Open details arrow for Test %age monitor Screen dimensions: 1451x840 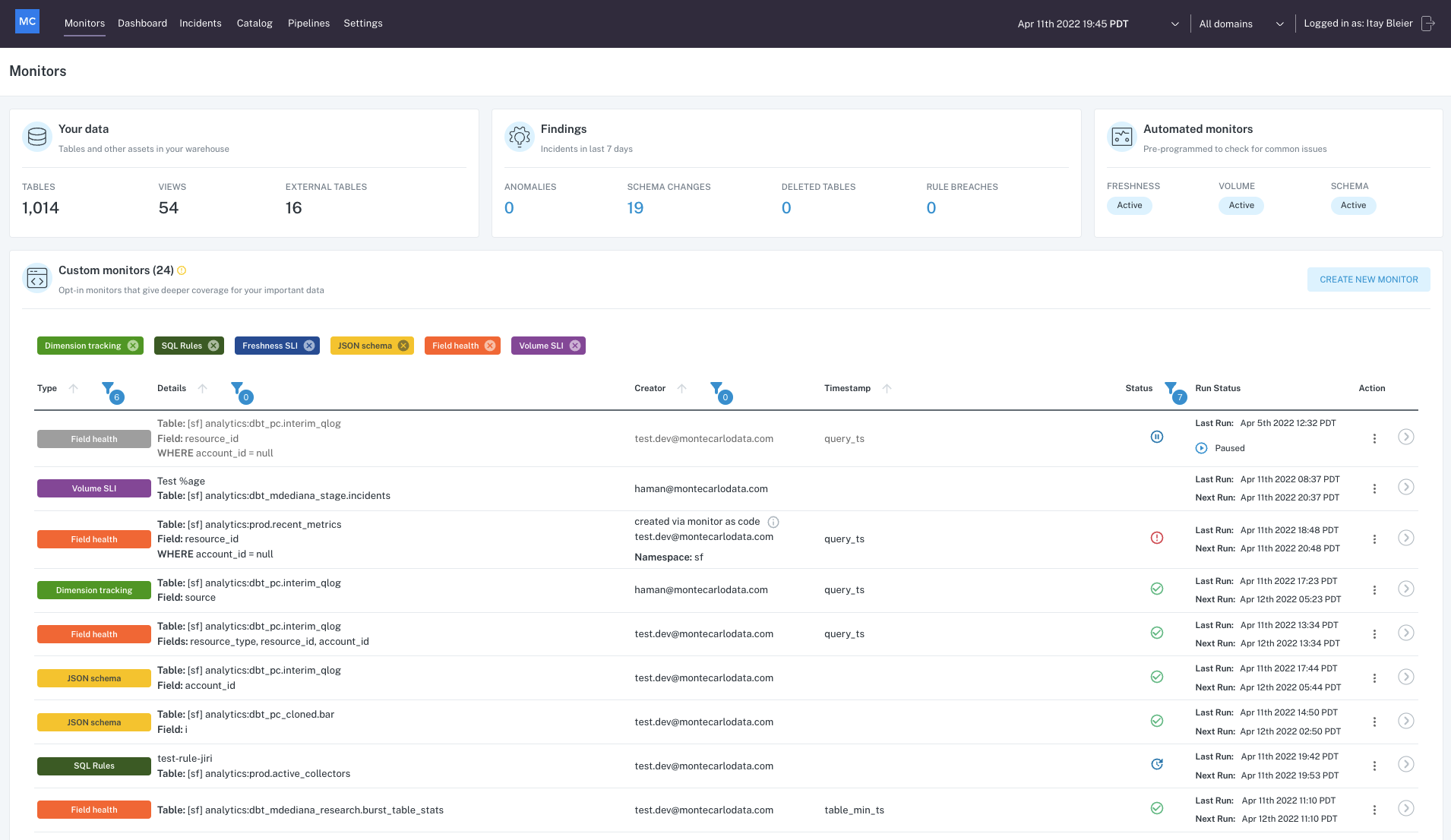[x=1406, y=487]
